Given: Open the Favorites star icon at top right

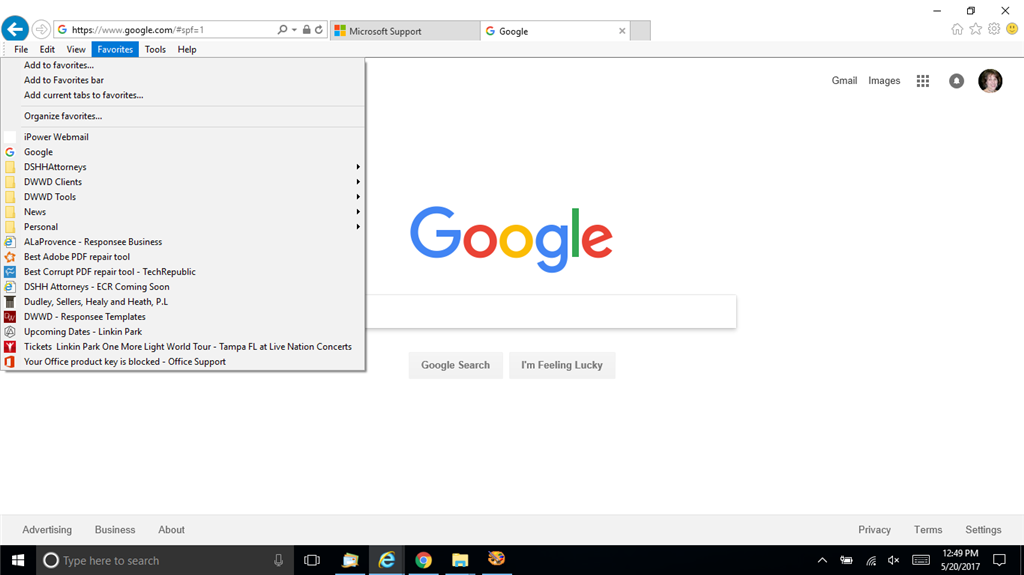Looking at the screenshot, I should pyautogui.click(x=976, y=29).
